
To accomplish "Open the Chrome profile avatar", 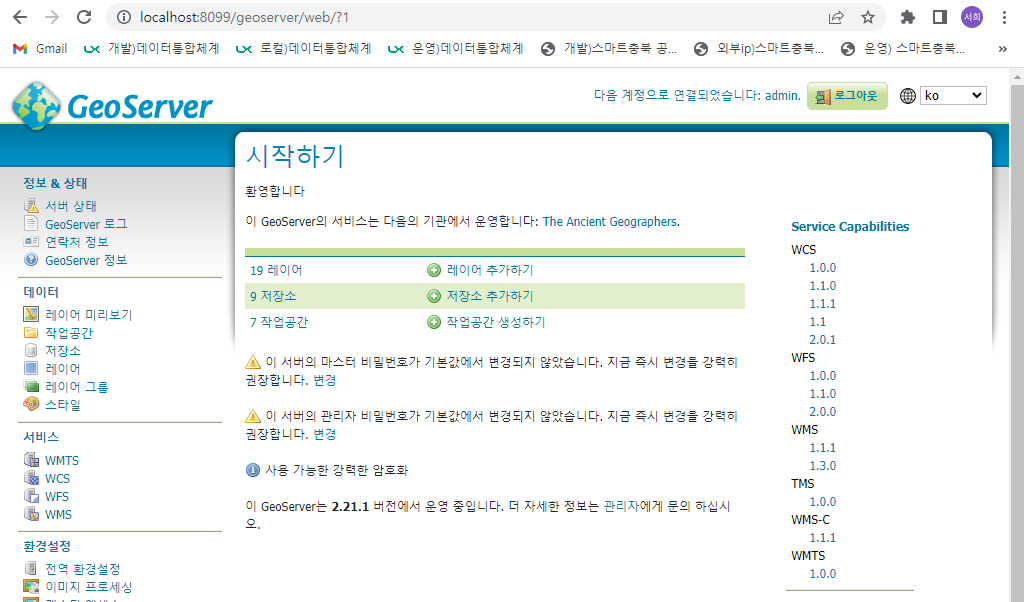I will (x=972, y=17).
